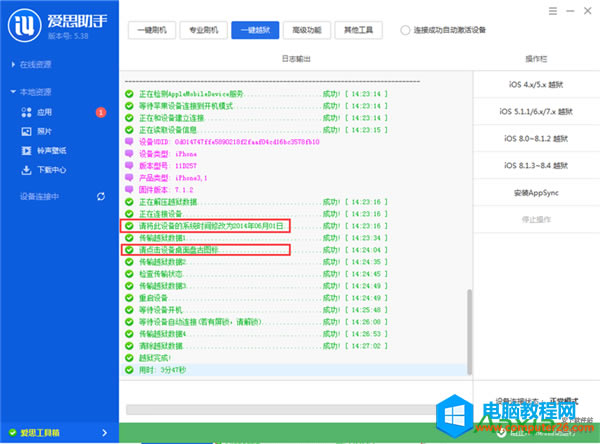This screenshot has height=444, width=600.
Task: Select the 固件版本 7.1.2 log line
Action: click(159, 190)
